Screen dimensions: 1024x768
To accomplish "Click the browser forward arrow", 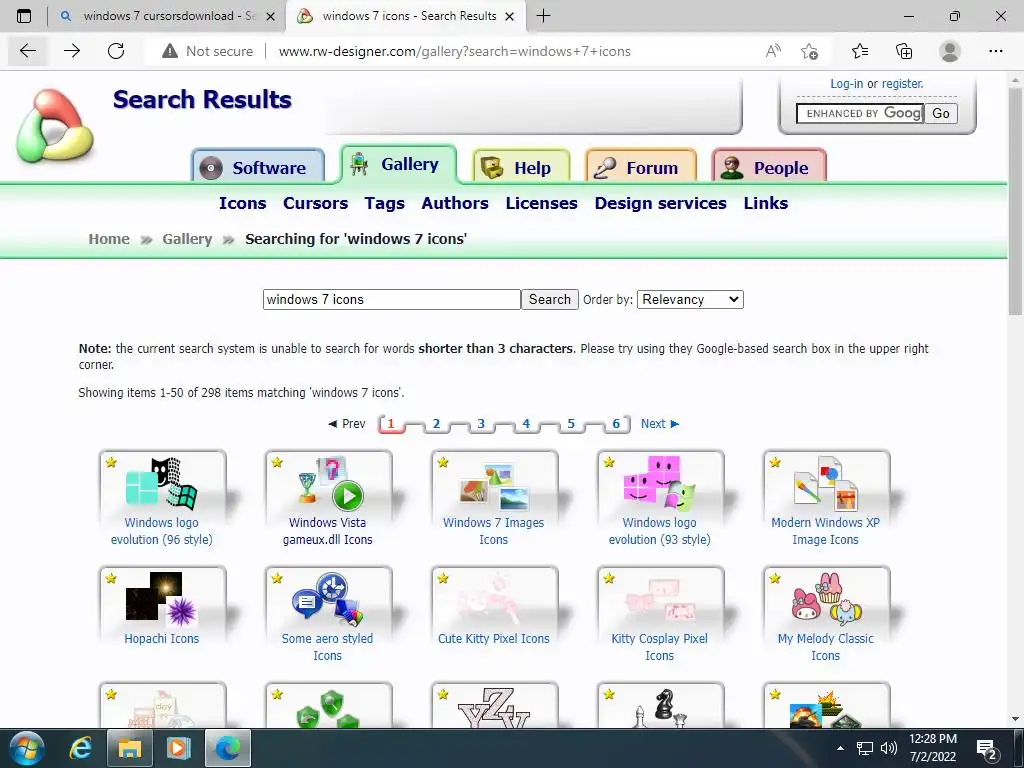I will [72, 51].
